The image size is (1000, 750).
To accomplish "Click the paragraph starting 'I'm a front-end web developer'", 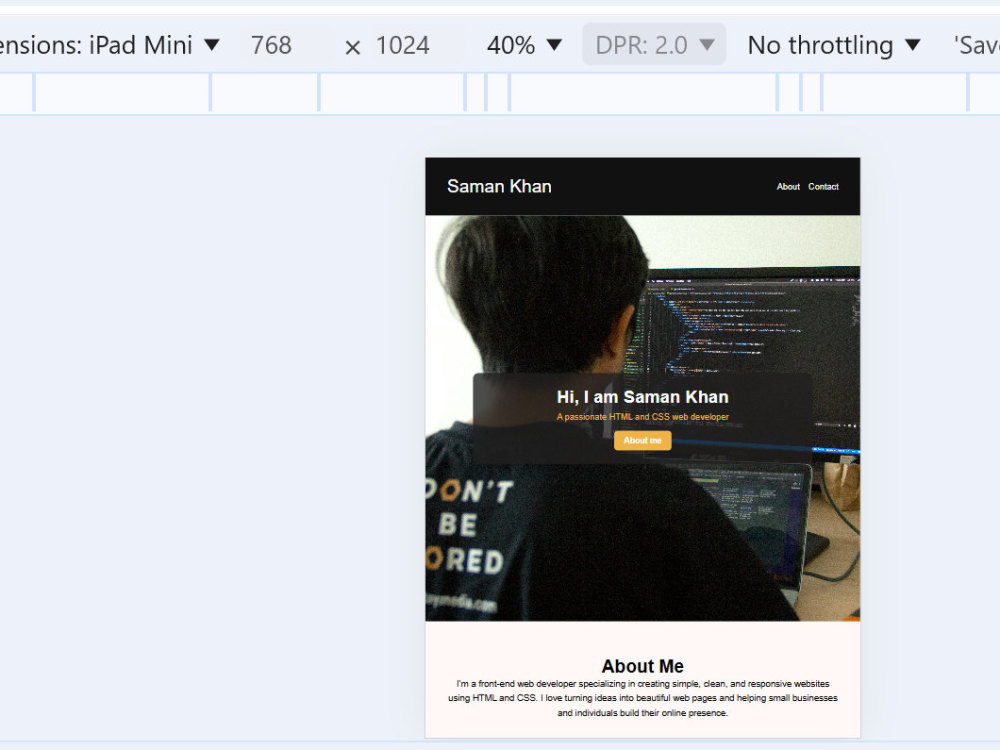I will click(642, 698).
